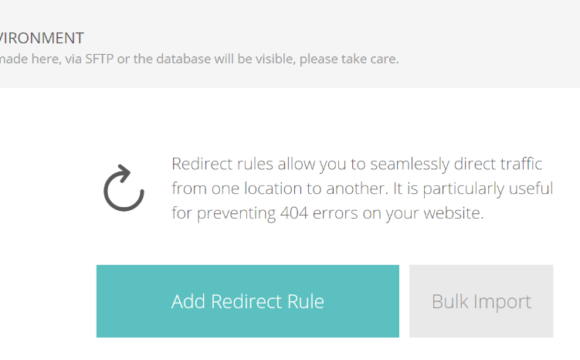Screen dimensions: 580x360
Task: Click the word 'seamlessly' in the description
Action: pyautogui.click(x=410, y=164)
